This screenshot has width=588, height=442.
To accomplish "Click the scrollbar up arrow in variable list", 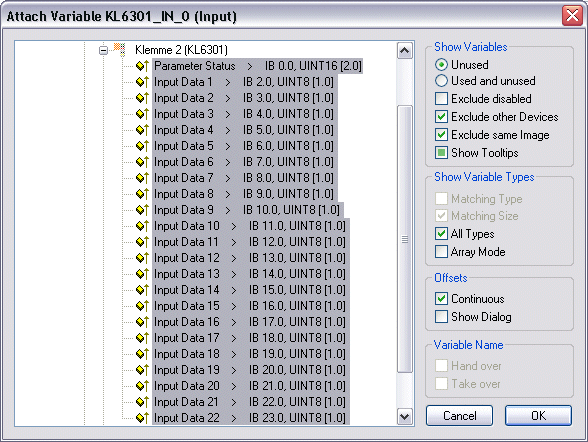I will point(405,50).
